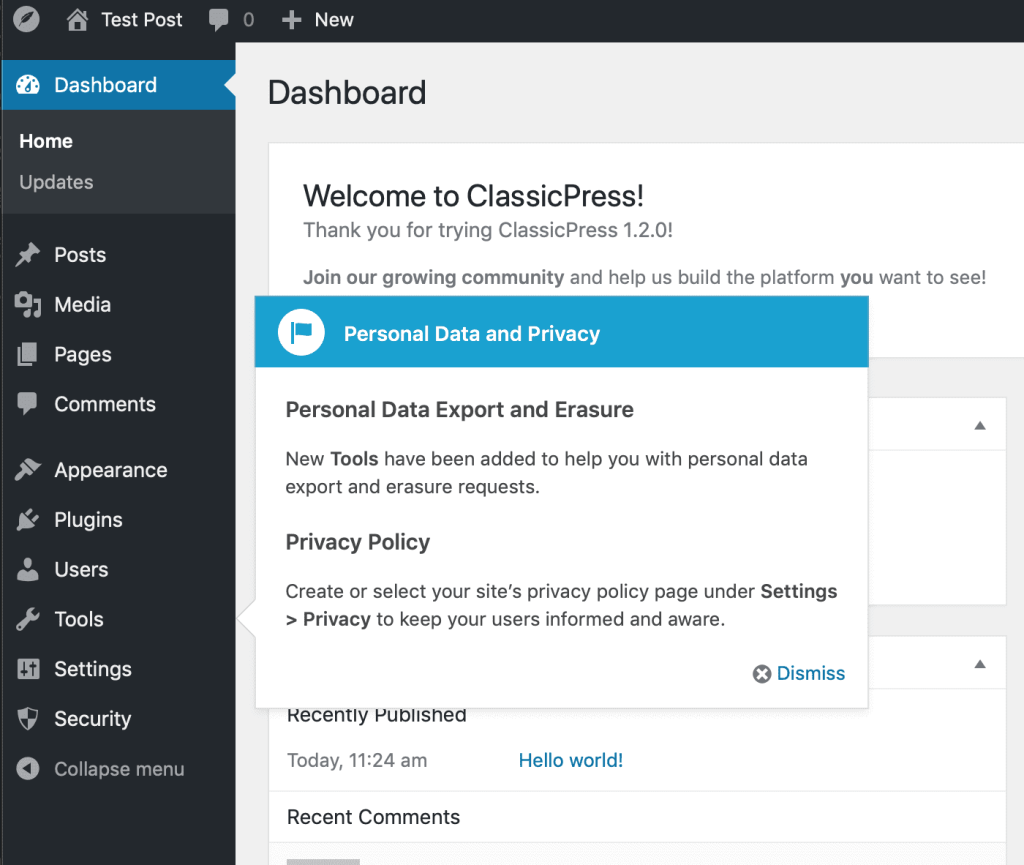Click the plus icon next to New
Screen dimensions: 1024x865
click(291, 20)
